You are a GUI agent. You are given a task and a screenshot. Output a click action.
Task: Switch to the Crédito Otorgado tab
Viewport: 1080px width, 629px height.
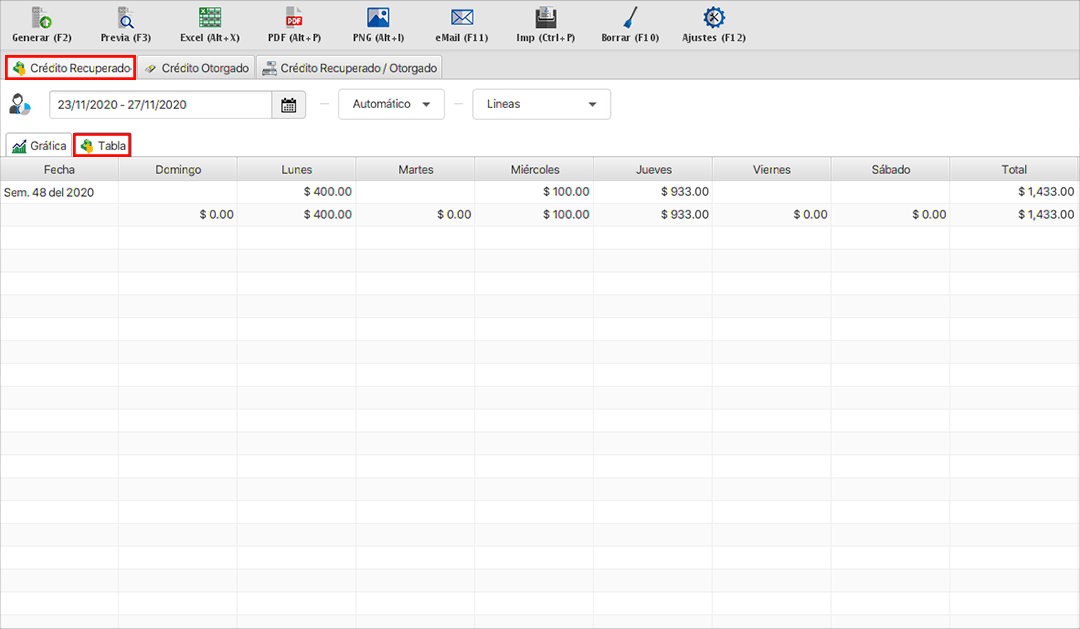point(196,68)
